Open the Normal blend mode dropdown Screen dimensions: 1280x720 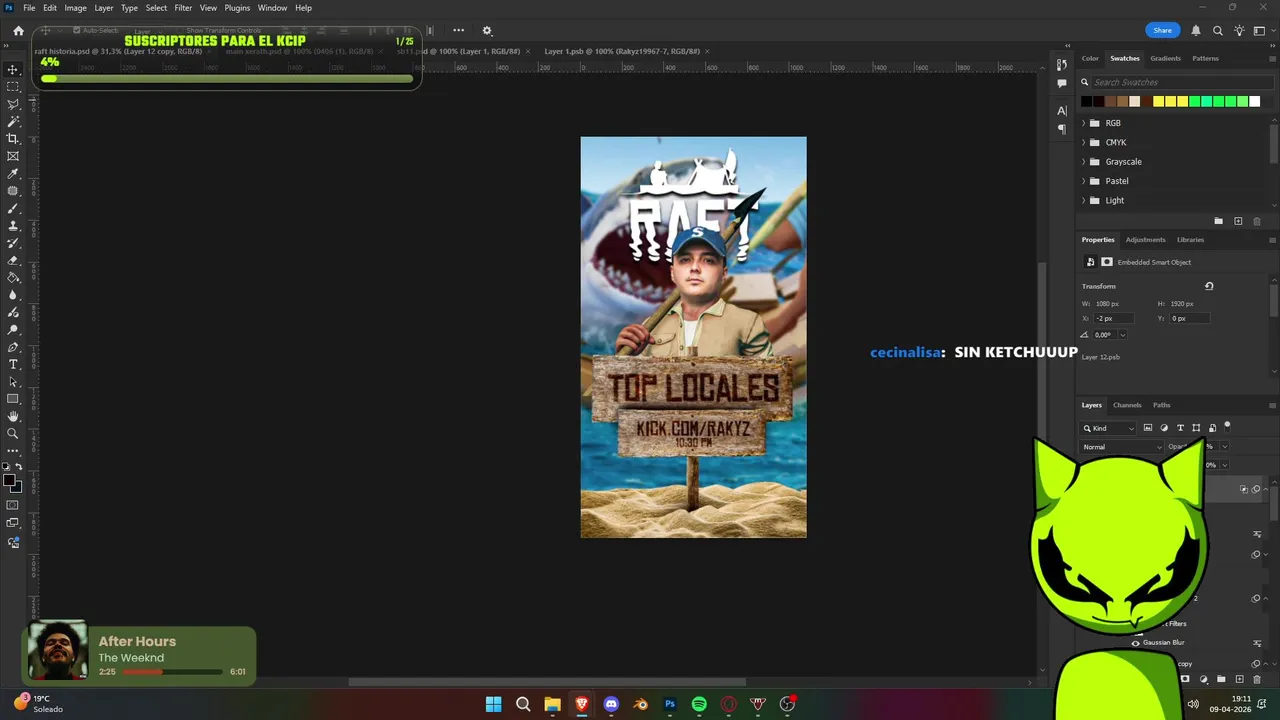[x=1122, y=447]
